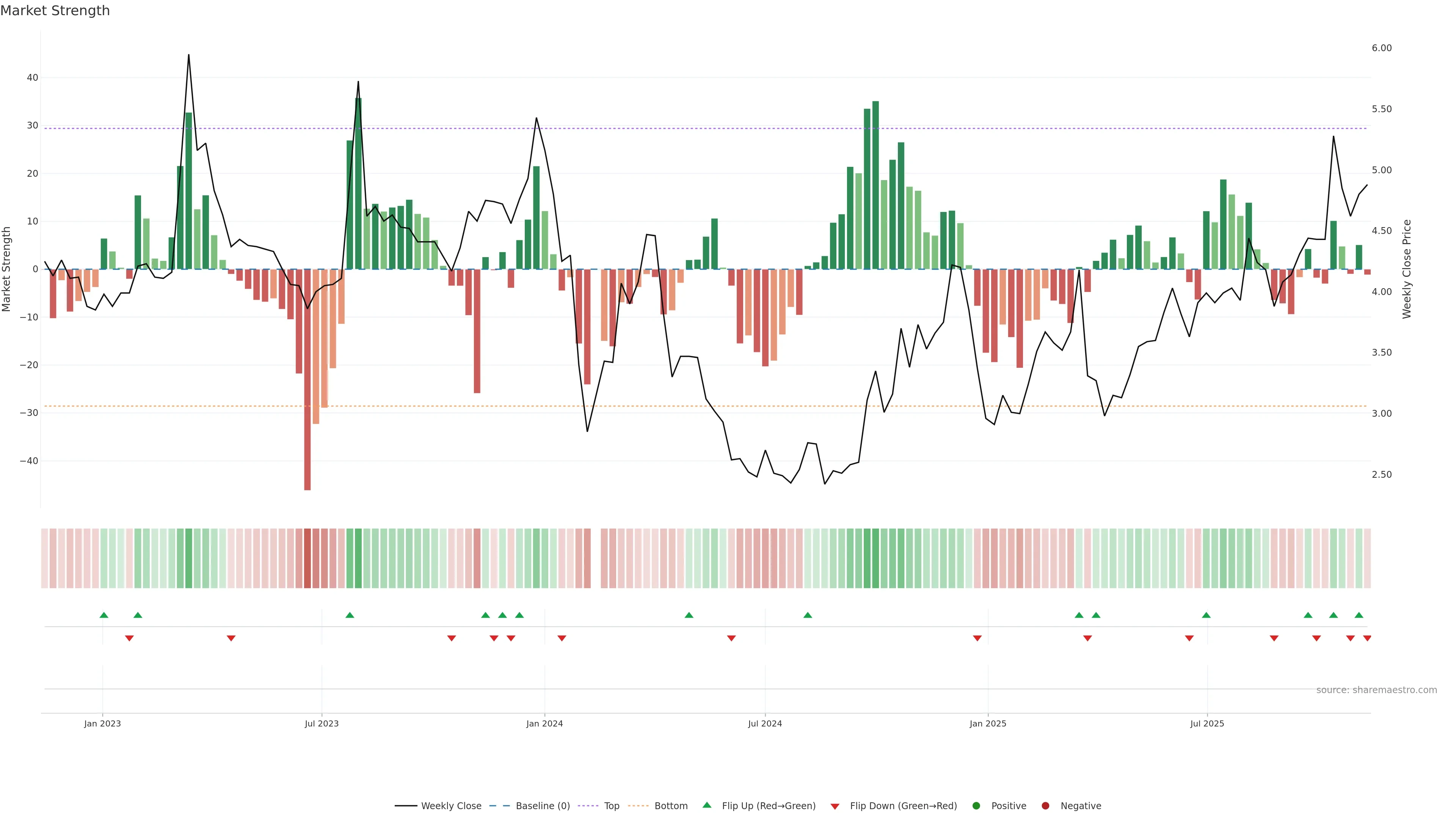Click the orange dotted Bottom legend line swatch
This screenshot has width=1456, height=819.
tap(638, 806)
